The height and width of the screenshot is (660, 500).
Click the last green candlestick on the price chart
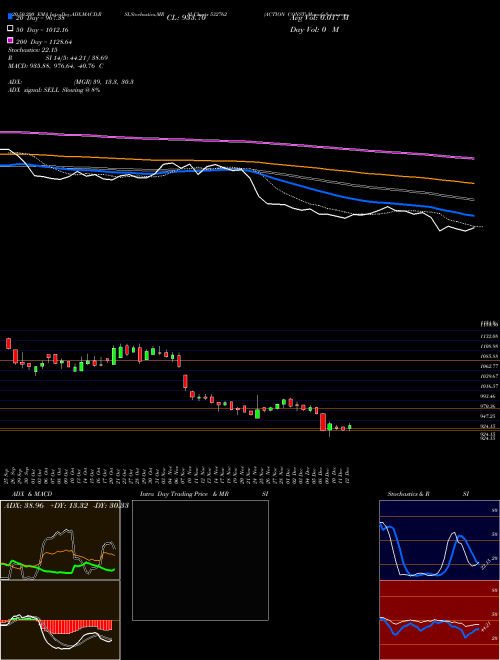[x=350, y=427]
